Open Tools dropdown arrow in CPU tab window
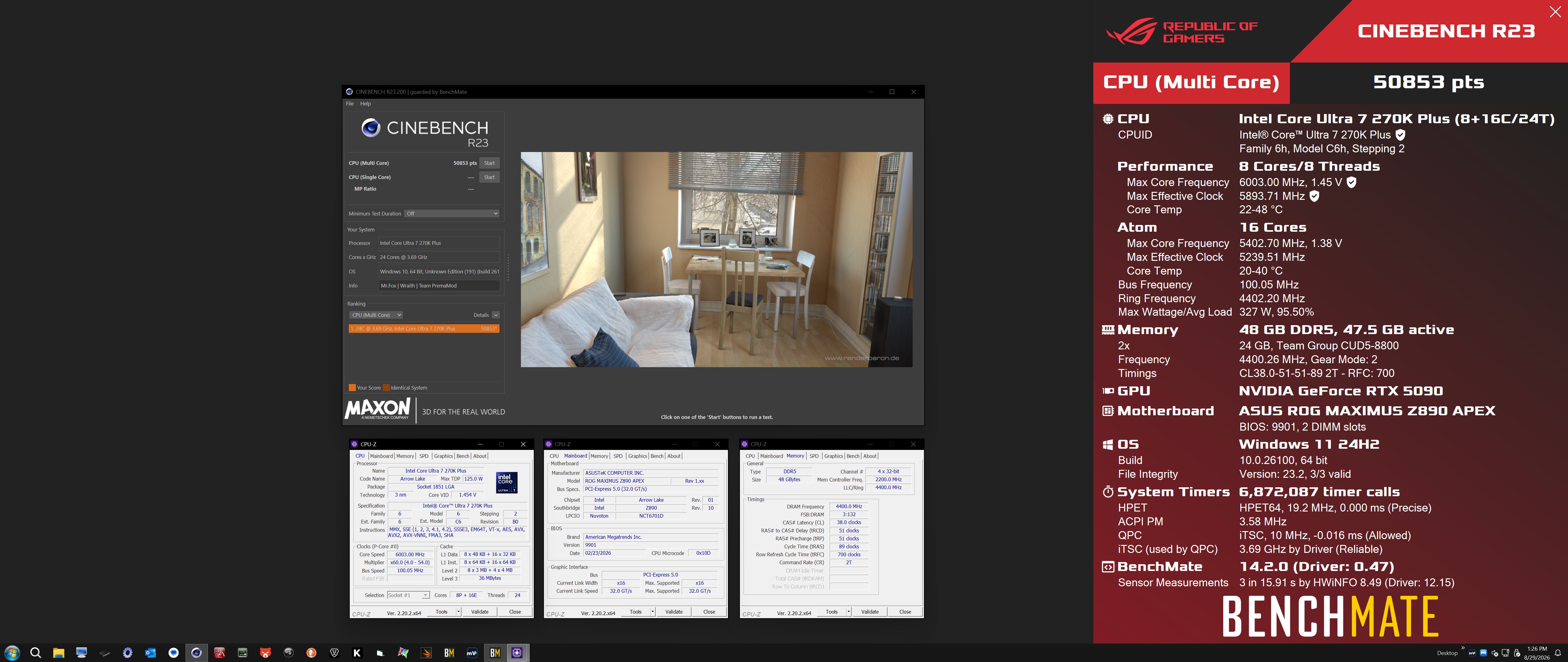This screenshot has width=1568, height=662. tap(458, 612)
